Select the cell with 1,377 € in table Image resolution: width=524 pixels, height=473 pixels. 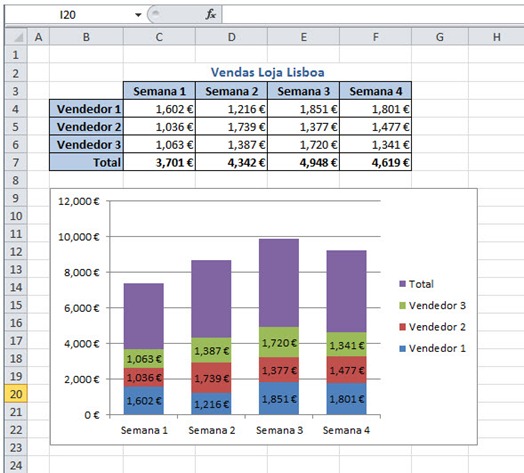tap(303, 127)
